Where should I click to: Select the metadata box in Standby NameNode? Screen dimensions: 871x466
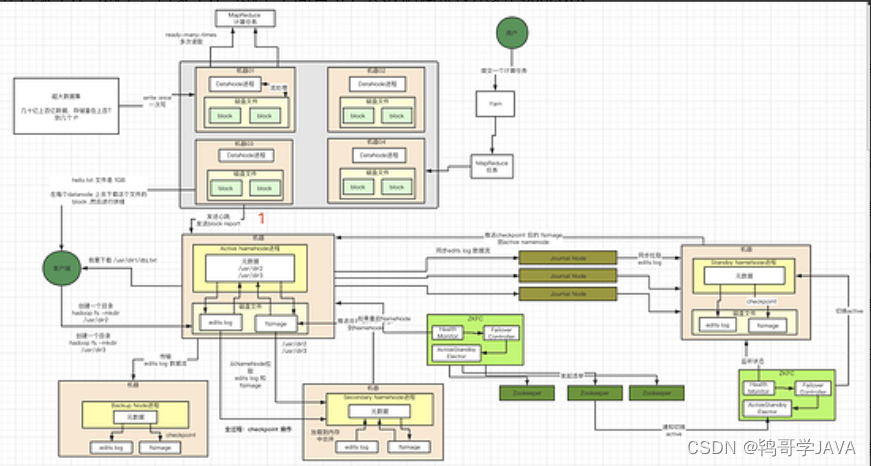pos(744,275)
